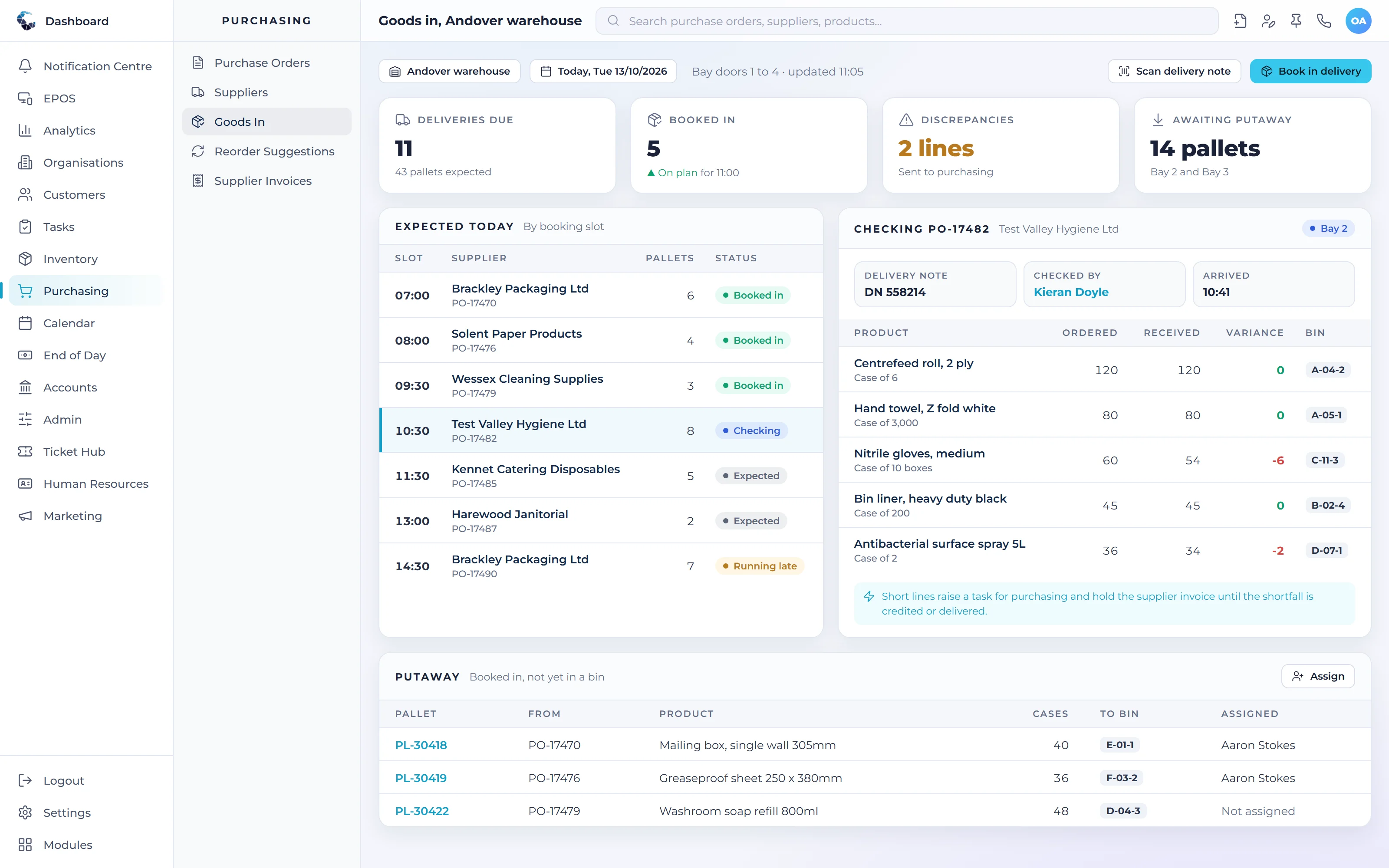1389x868 pixels.
Task: Focus the purchase orders search field
Action: 907,21
